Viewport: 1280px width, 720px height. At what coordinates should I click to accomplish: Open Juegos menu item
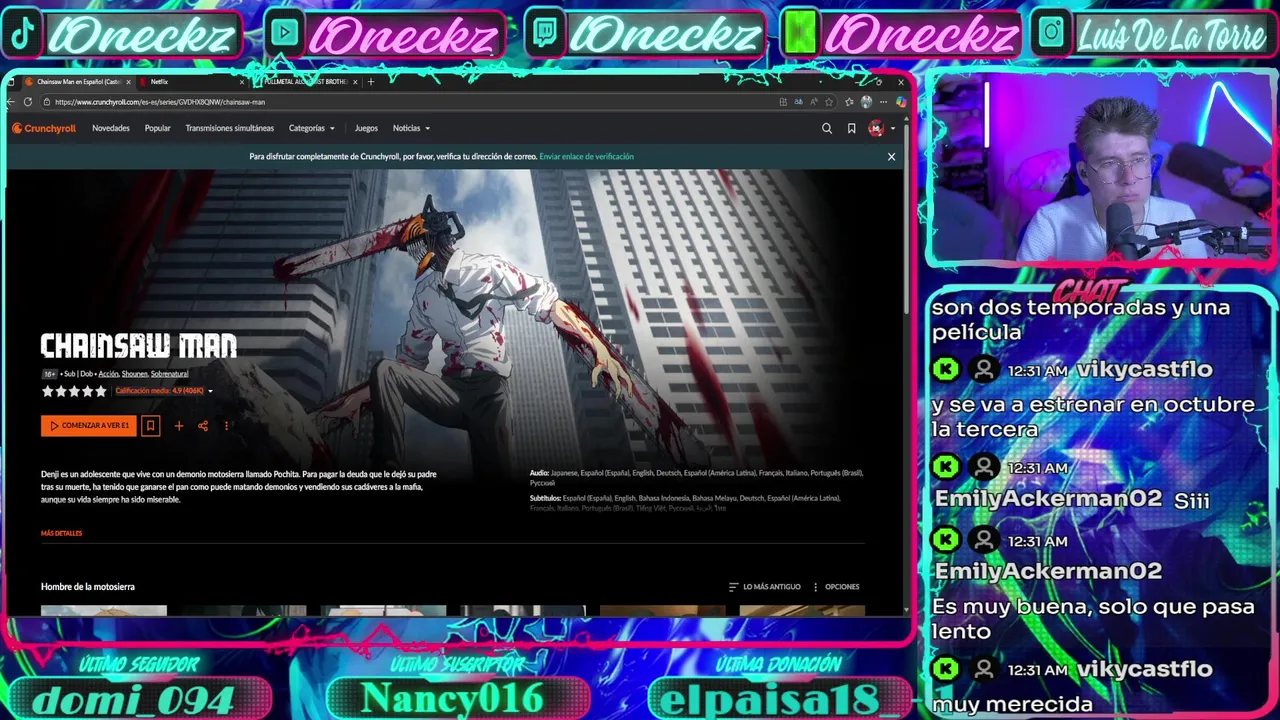pos(366,128)
